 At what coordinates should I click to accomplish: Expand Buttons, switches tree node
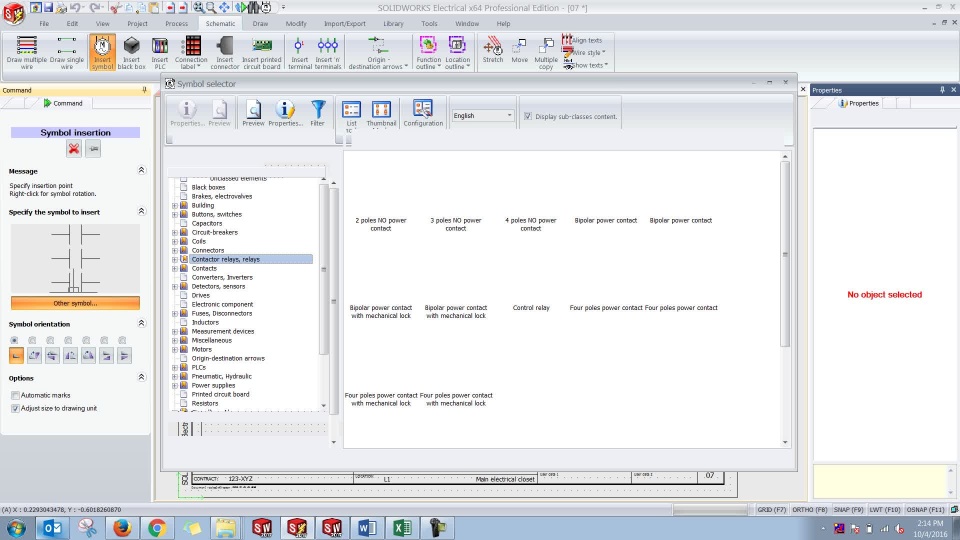coord(175,215)
